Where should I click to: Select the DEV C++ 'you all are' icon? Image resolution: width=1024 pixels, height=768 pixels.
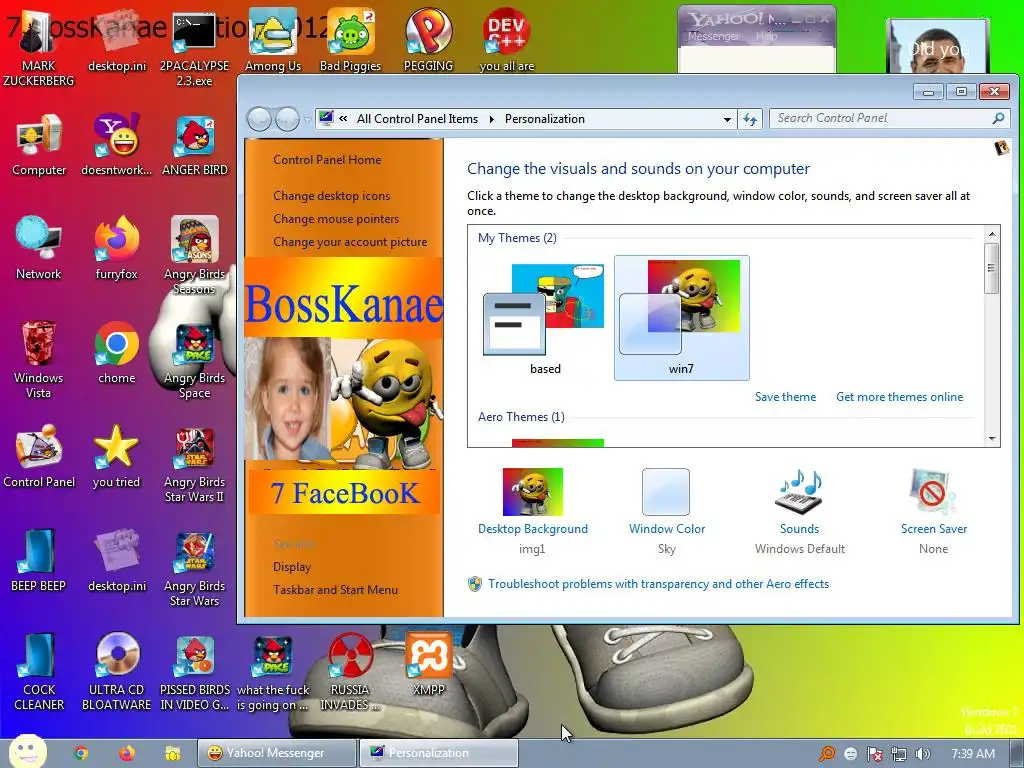point(506,40)
